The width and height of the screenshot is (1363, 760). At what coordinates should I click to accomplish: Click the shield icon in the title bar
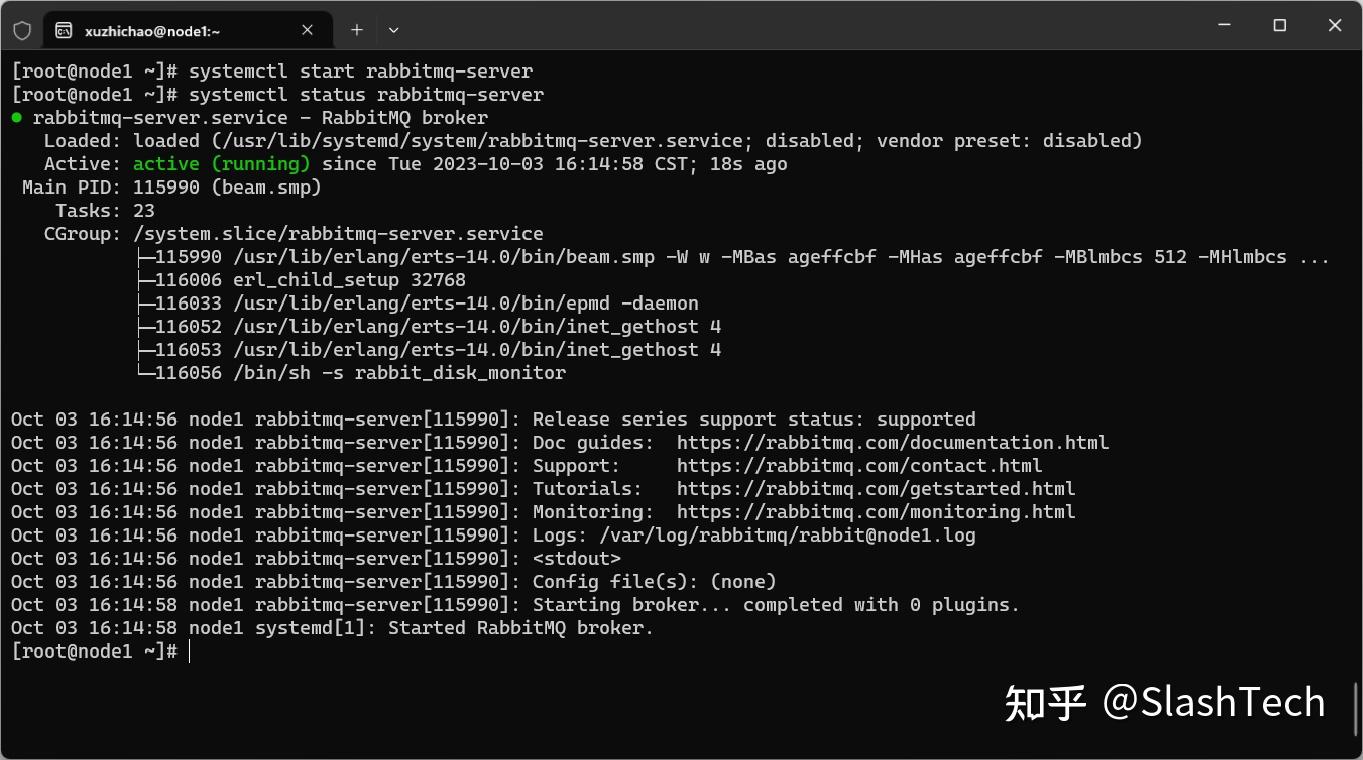(22, 28)
